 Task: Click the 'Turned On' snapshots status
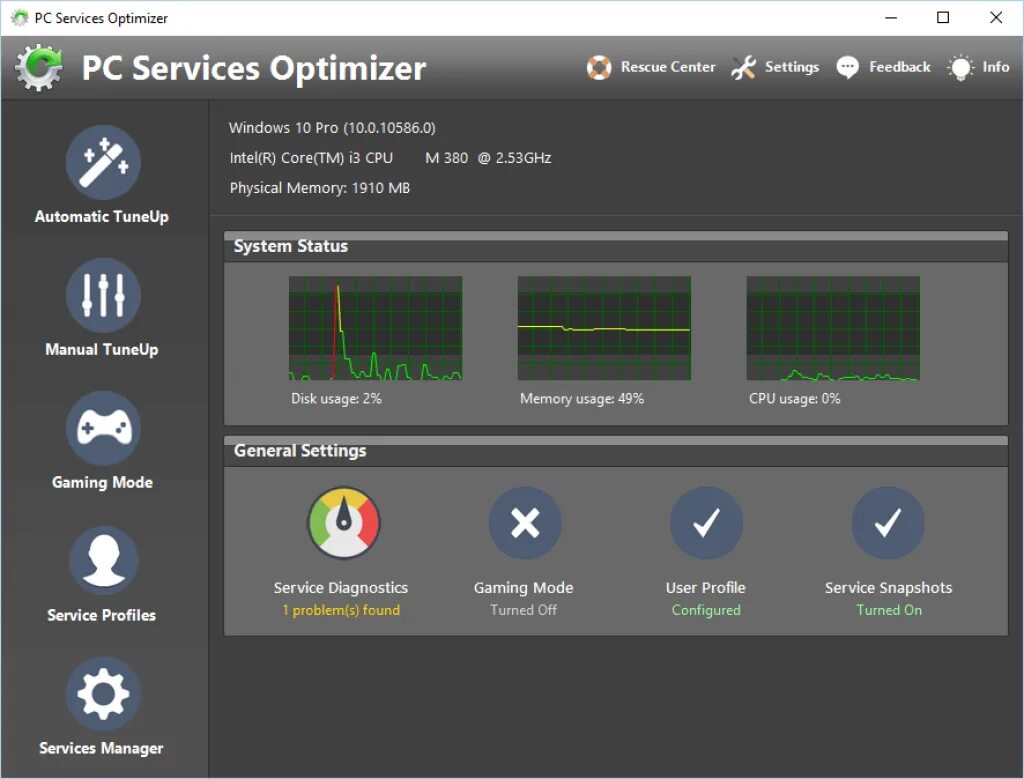[x=889, y=610]
